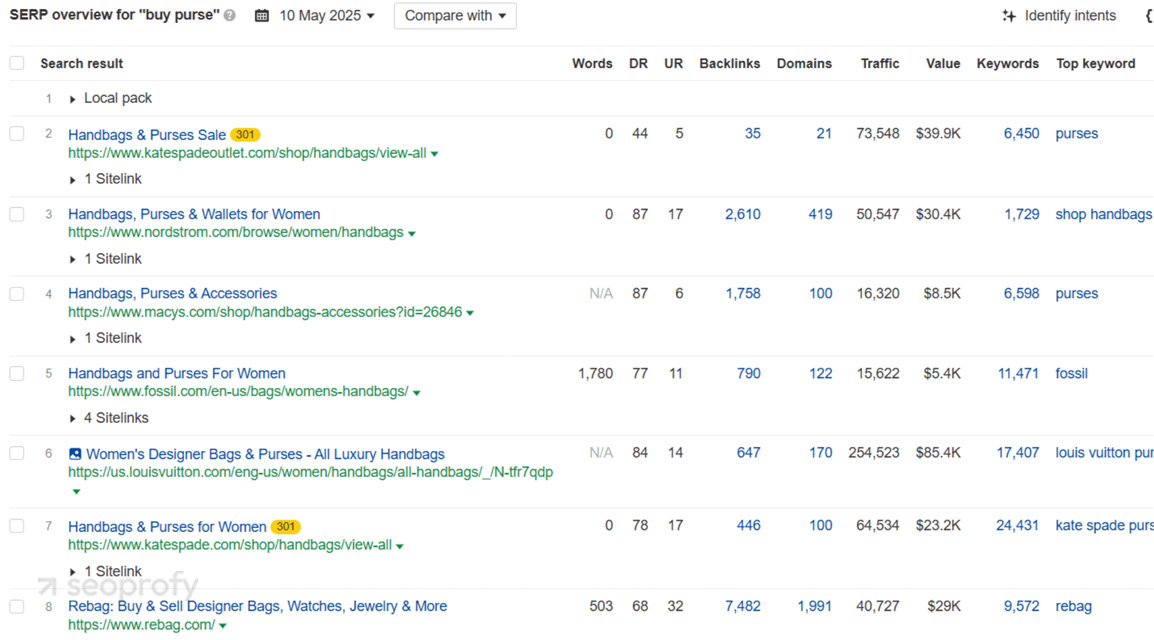Visit the fossil.com womens-handbags URL
The height and width of the screenshot is (640, 1154).
coord(238,391)
